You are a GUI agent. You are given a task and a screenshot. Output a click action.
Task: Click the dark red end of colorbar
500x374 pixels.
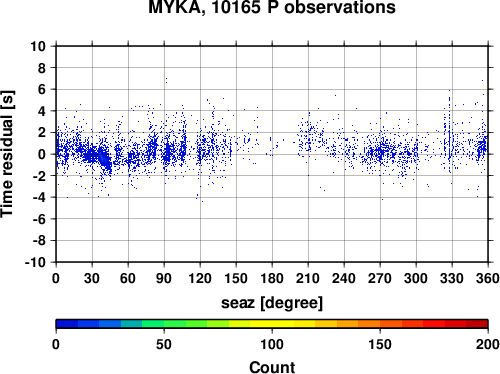[x=477, y=324]
